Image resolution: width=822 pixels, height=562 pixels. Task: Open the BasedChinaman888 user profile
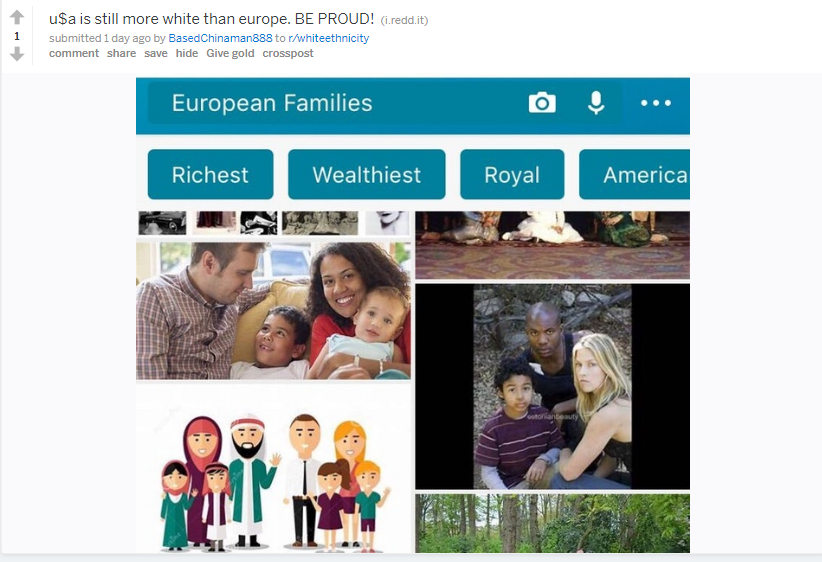[x=220, y=38]
